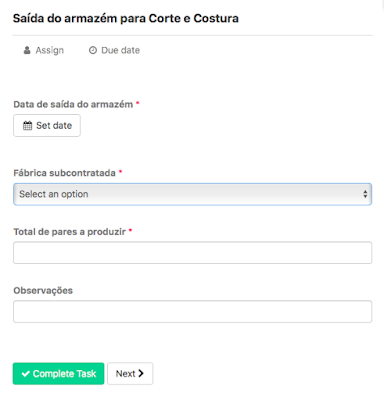Click the green Complete Task button
The image size is (384, 400).
(x=58, y=374)
